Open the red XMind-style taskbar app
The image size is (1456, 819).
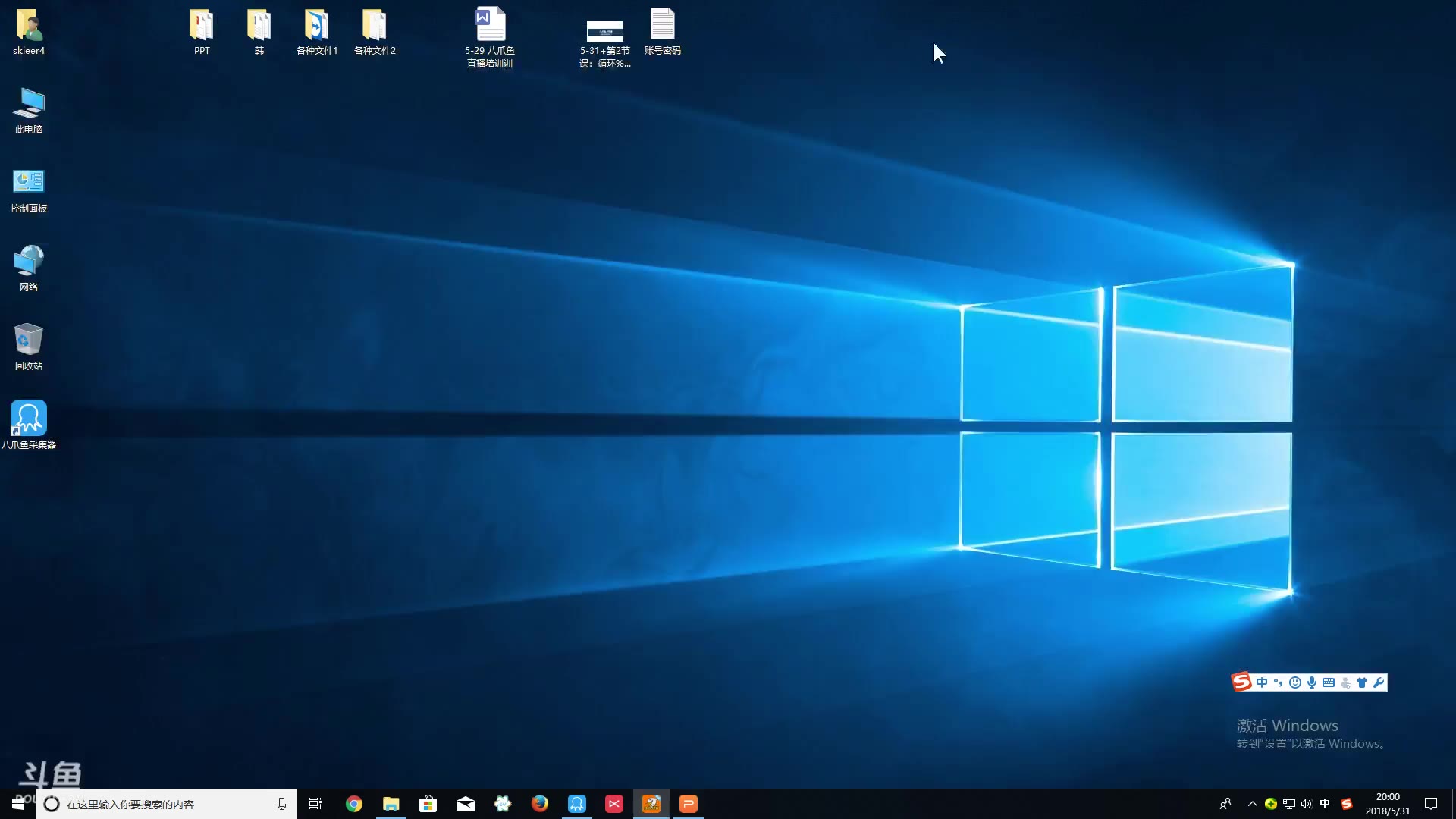tap(614, 804)
